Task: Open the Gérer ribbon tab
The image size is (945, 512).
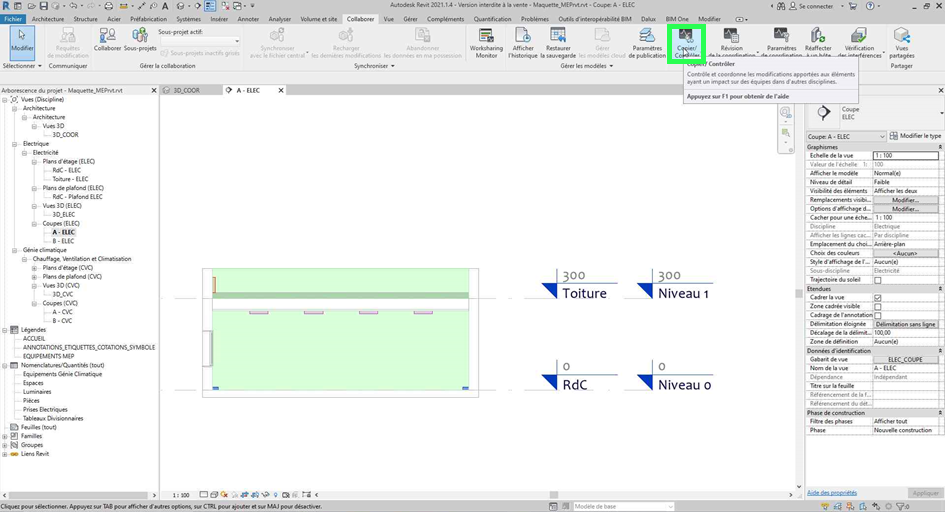Action: point(410,19)
